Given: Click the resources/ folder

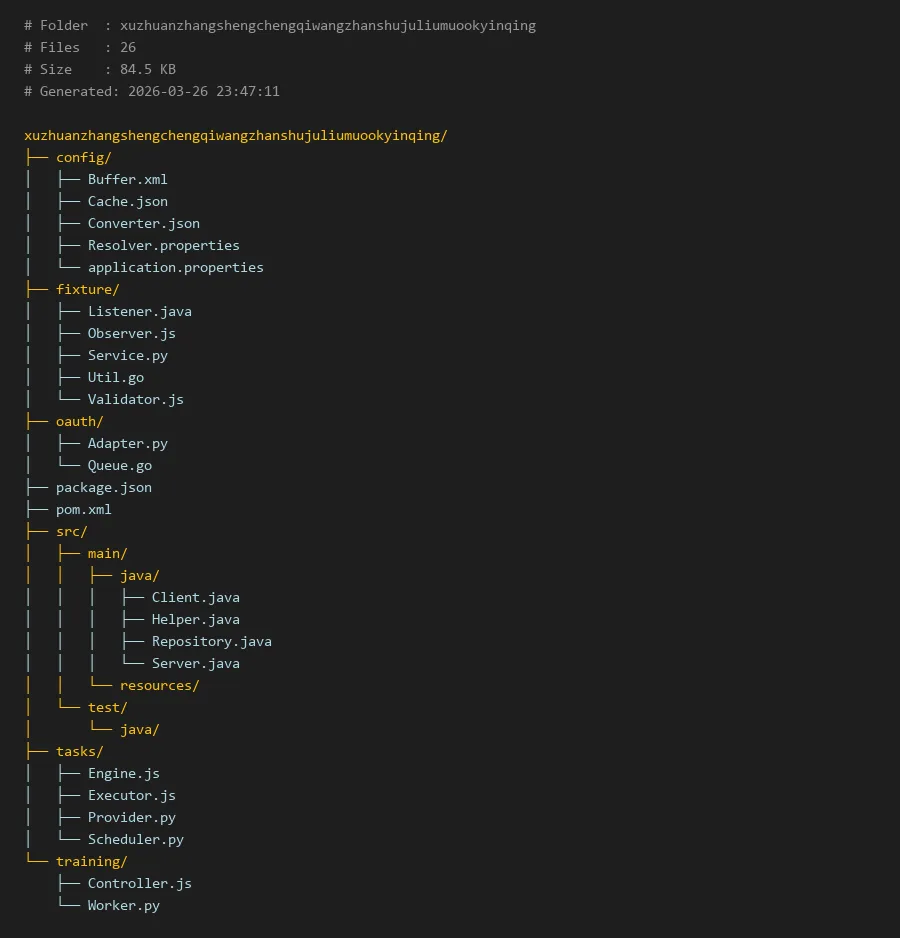Looking at the screenshot, I should [159, 685].
